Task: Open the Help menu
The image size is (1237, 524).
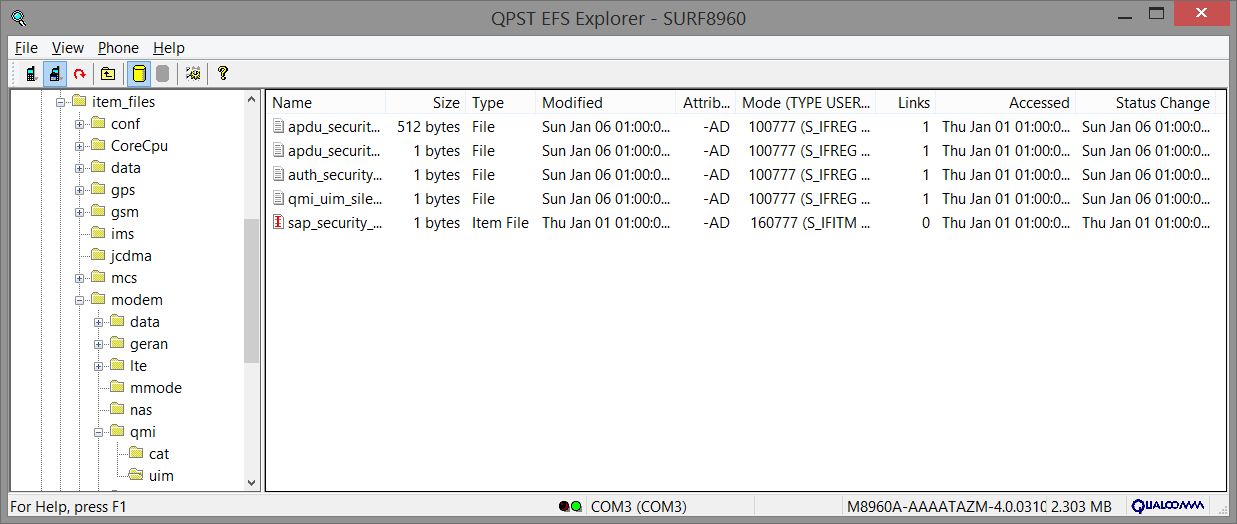Action: pyautogui.click(x=169, y=47)
